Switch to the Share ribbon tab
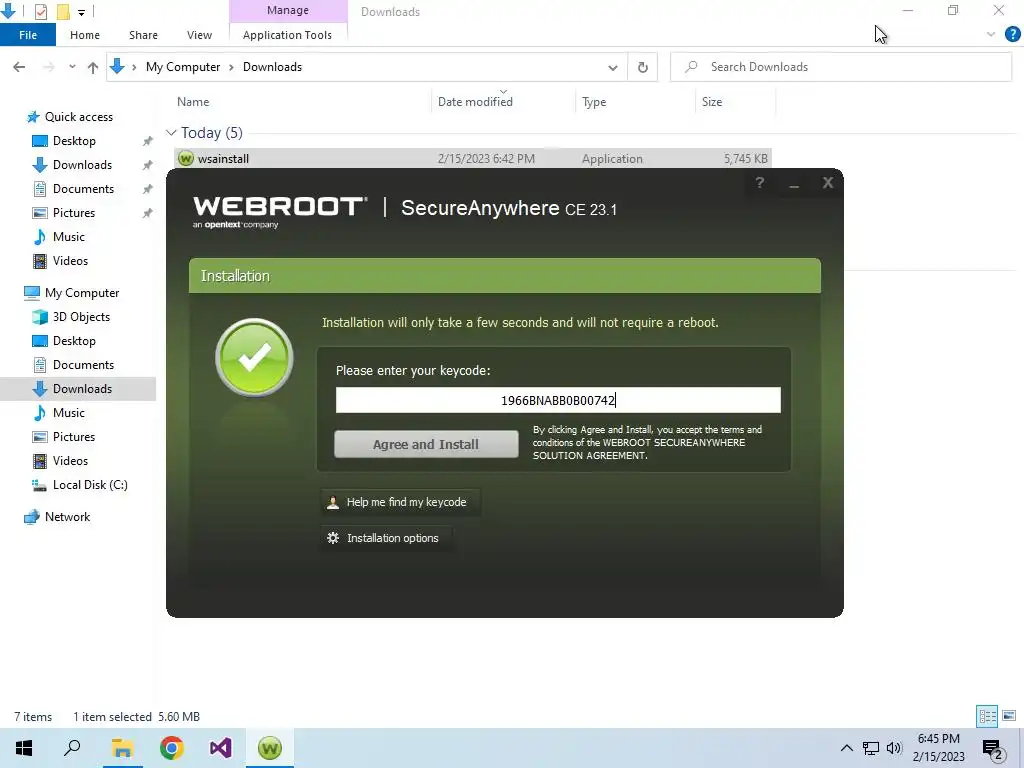1024x768 pixels. [x=143, y=35]
